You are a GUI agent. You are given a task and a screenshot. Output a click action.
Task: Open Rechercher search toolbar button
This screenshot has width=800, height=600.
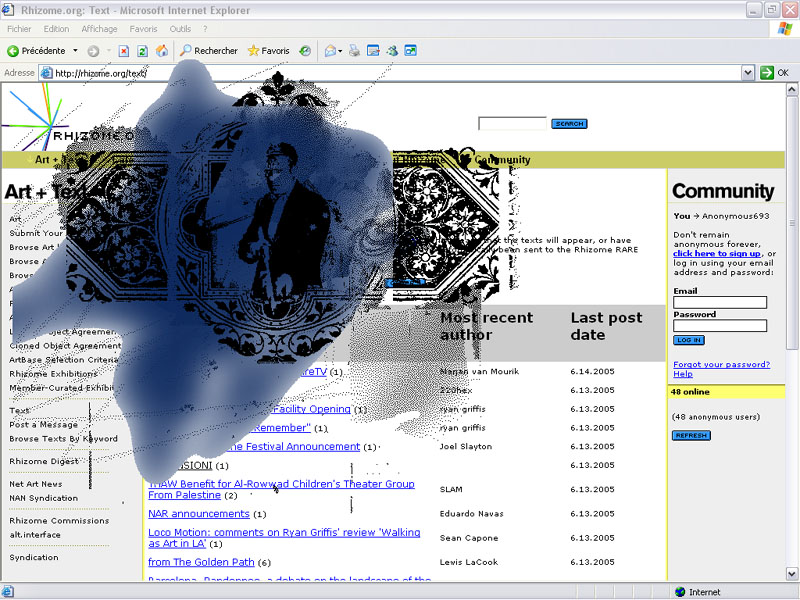(x=209, y=51)
